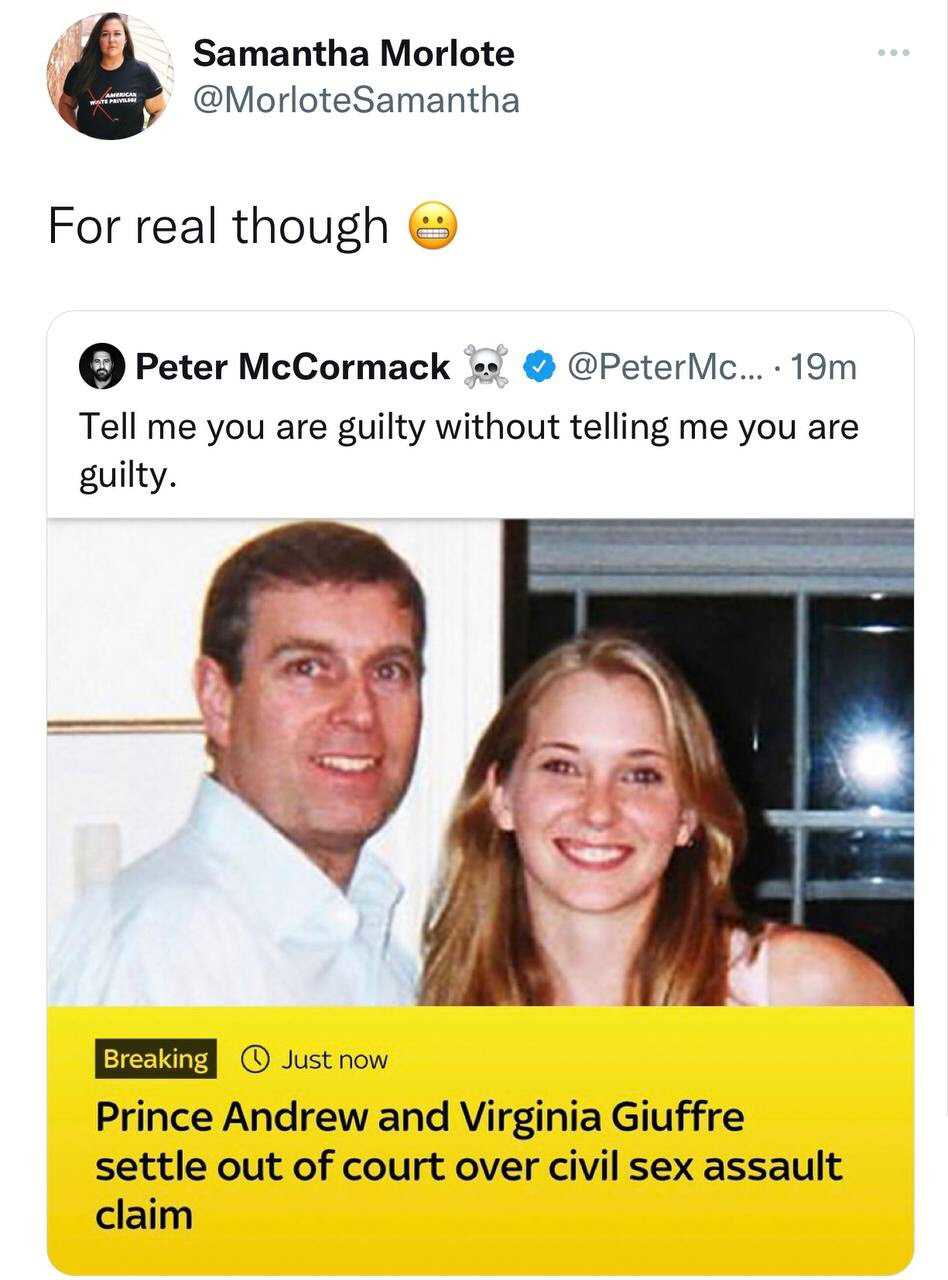
Task: Click the clock icon beside Just now
Action: [256, 1059]
